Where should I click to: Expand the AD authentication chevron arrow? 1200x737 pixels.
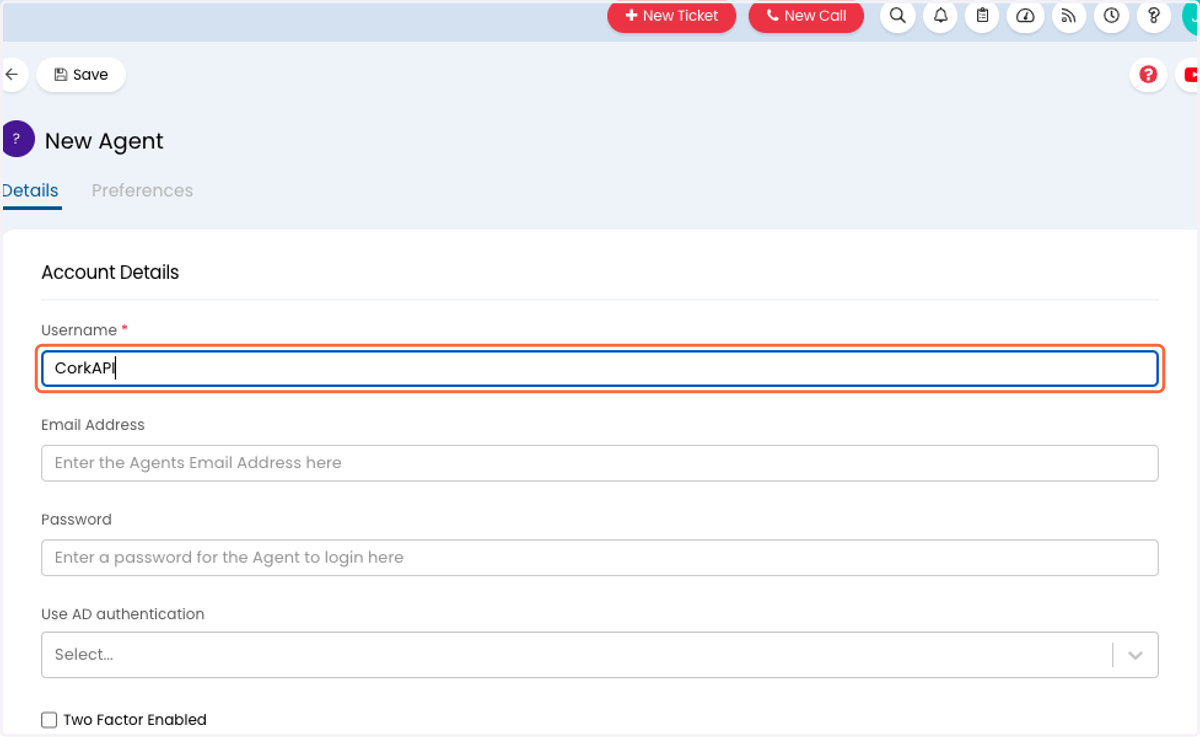[x=1135, y=655]
